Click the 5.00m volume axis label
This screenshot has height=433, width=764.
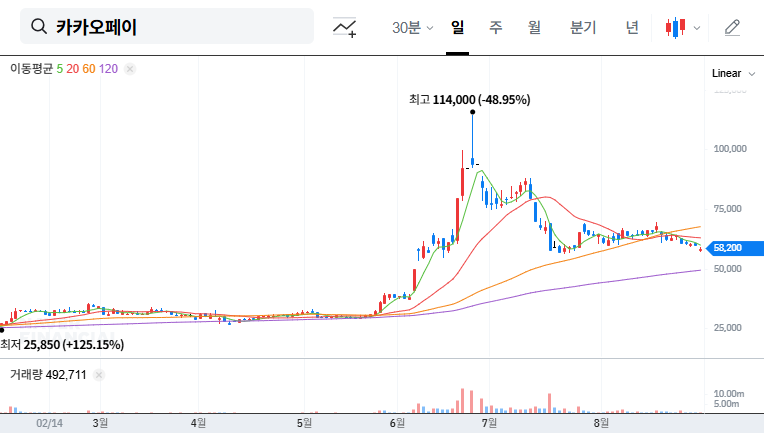click(x=726, y=404)
